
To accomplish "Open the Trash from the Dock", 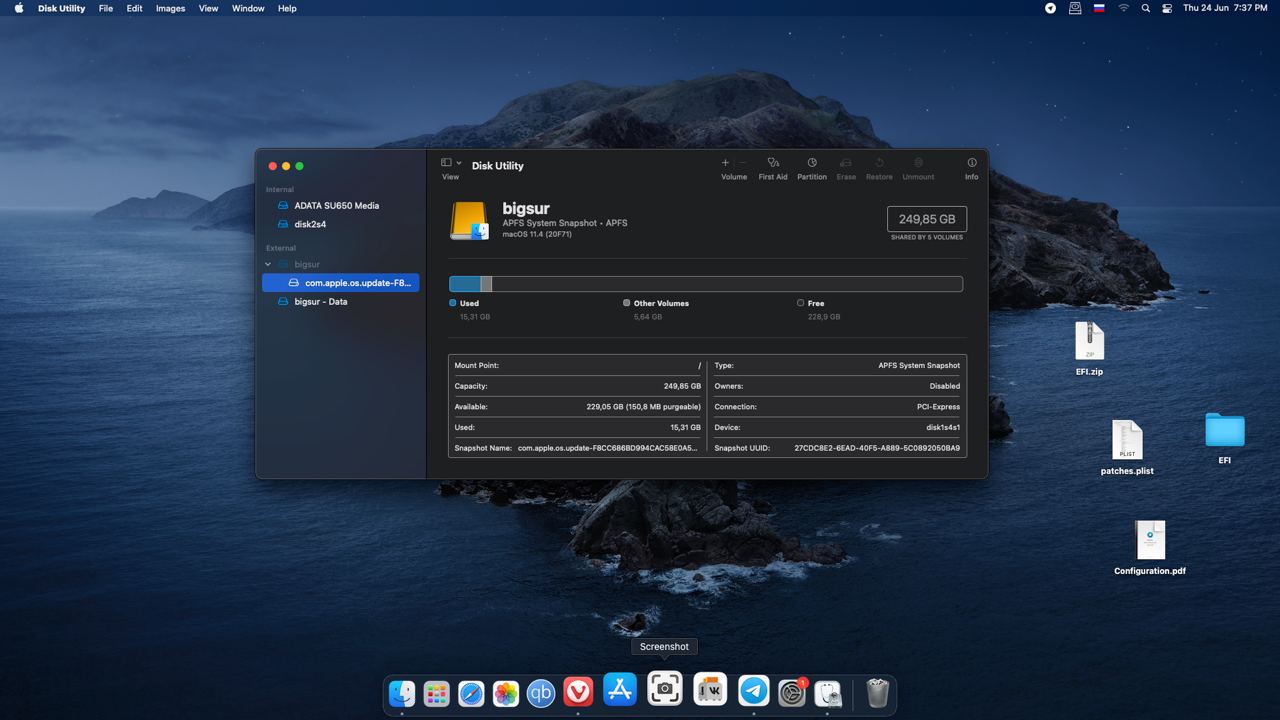I will [877, 692].
